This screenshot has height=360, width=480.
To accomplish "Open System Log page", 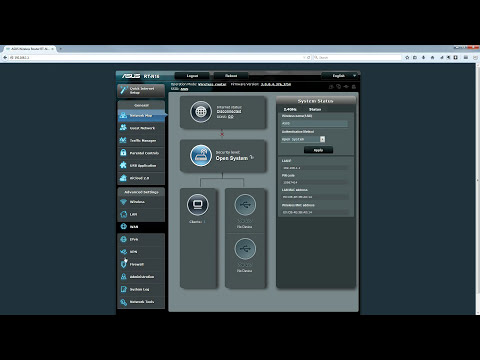I will (141, 289).
